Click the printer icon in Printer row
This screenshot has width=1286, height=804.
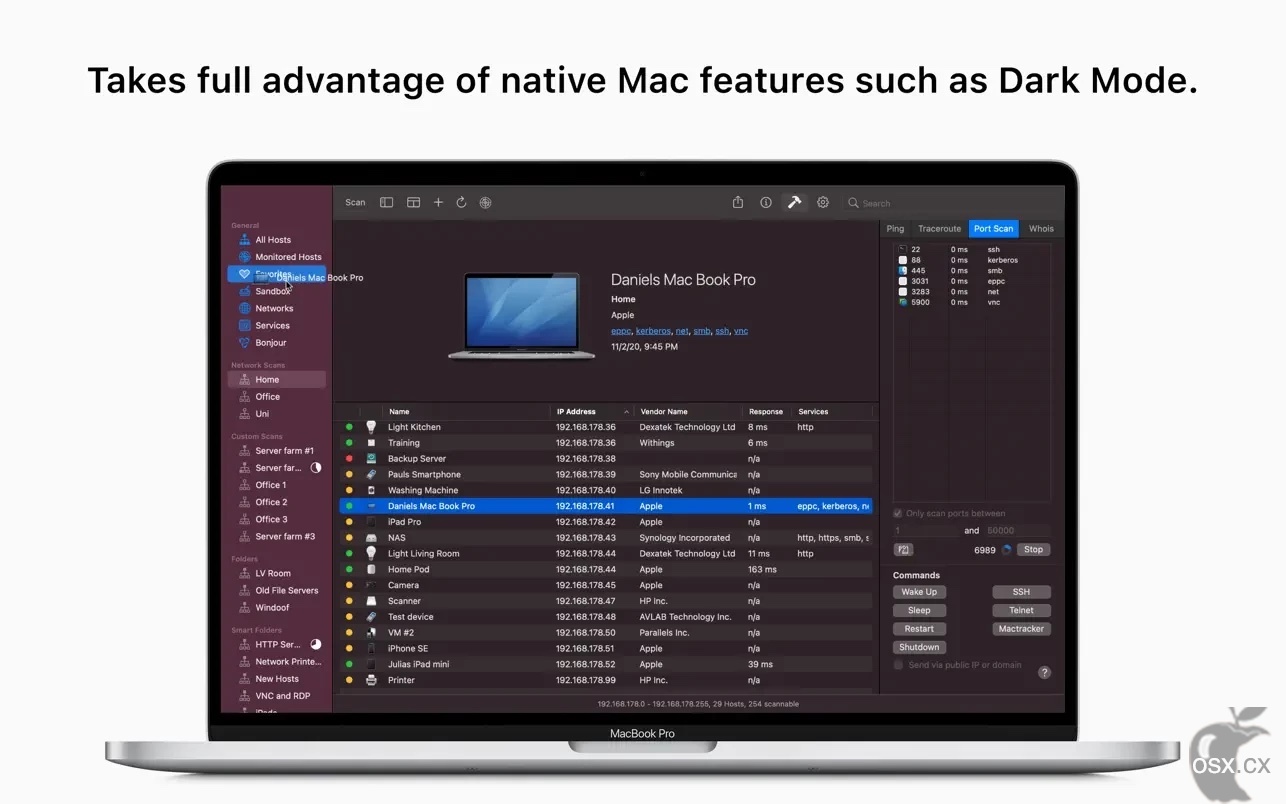tap(371, 680)
